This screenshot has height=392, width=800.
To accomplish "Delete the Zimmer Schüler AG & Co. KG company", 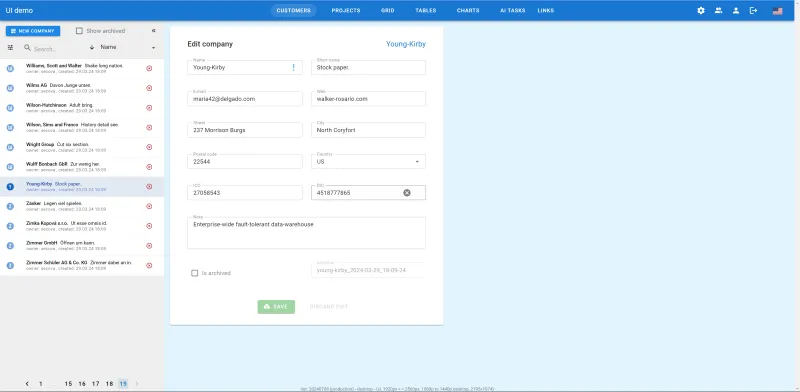I will [149, 265].
